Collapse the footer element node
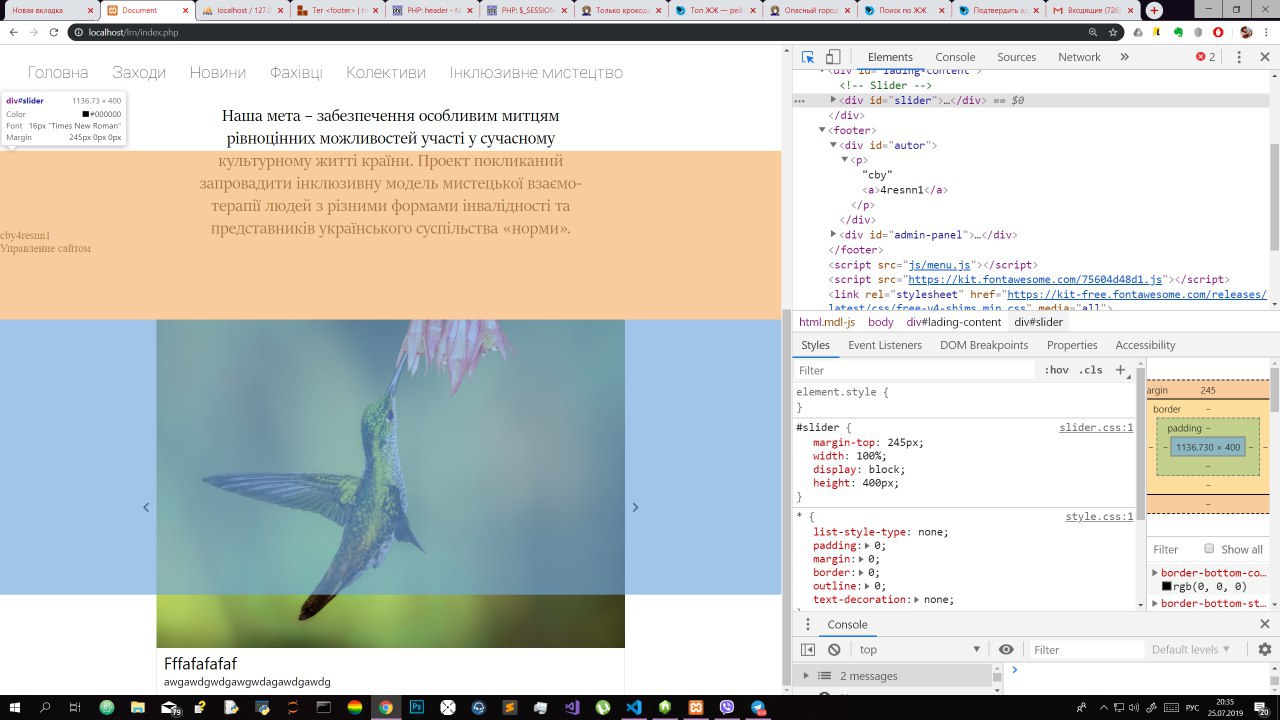The image size is (1280, 720). (x=822, y=130)
